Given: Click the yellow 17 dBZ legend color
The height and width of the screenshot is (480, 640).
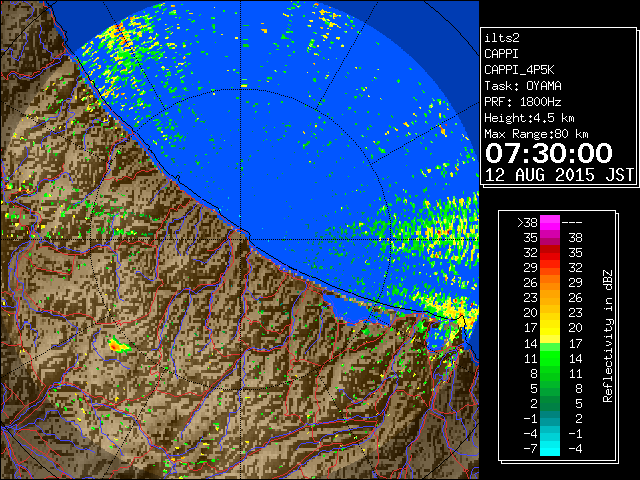Looking at the screenshot, I should click(x=550, y=328).
